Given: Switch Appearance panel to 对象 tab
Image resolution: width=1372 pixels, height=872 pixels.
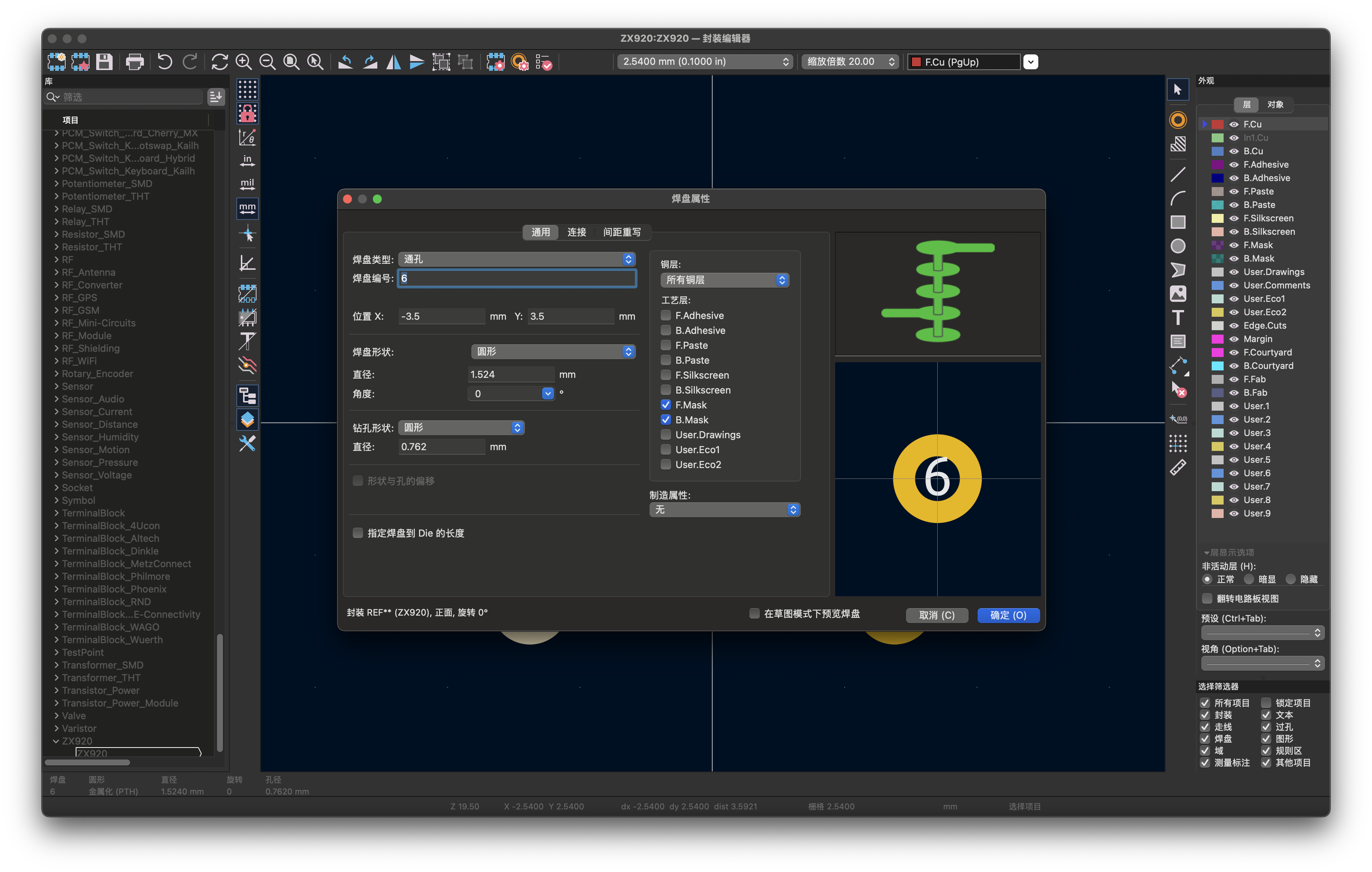Looking at the screenshot, I should tap(1275, 104).
